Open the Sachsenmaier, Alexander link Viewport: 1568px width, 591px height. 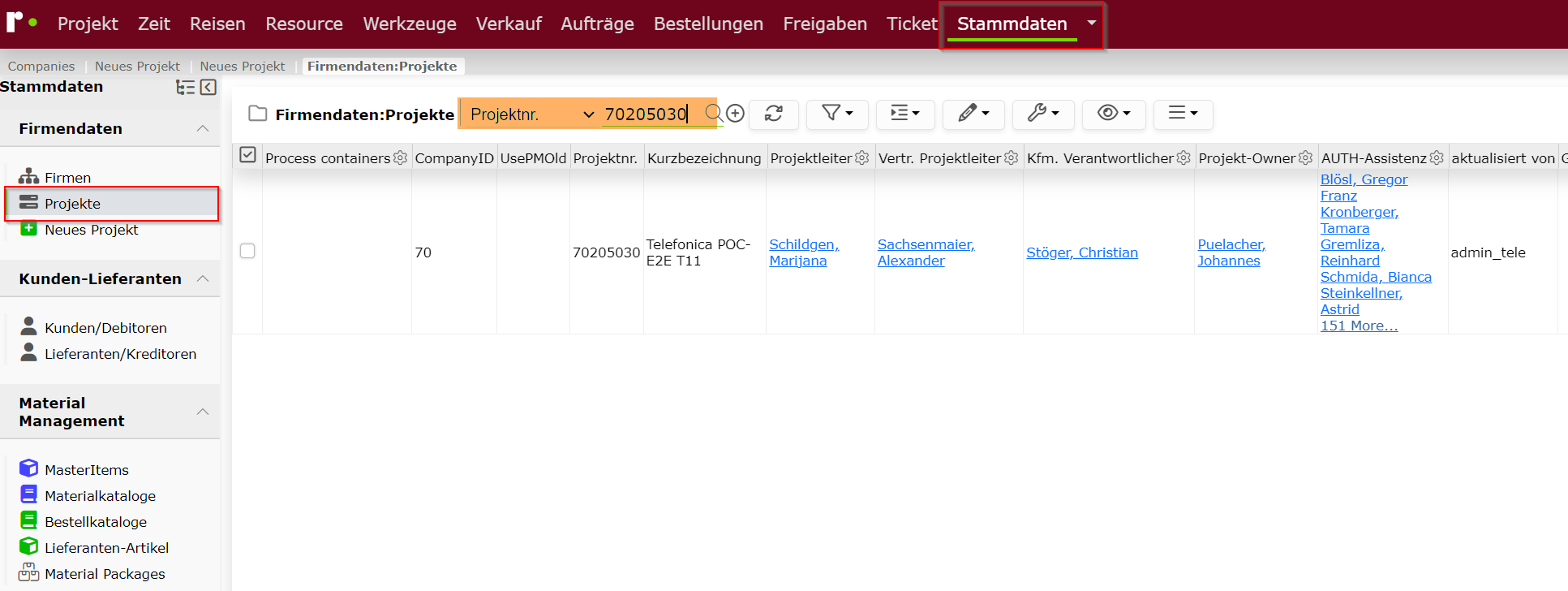(x=926, y=252)
